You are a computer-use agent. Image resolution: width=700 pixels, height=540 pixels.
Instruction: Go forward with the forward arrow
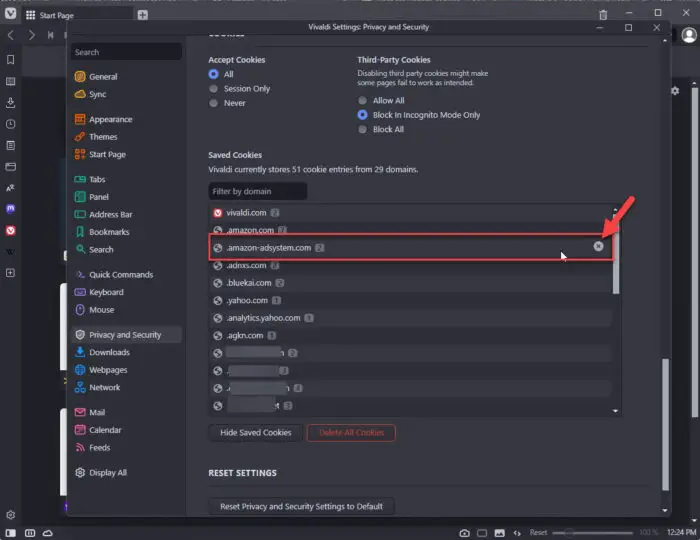[x=31, y=35]
